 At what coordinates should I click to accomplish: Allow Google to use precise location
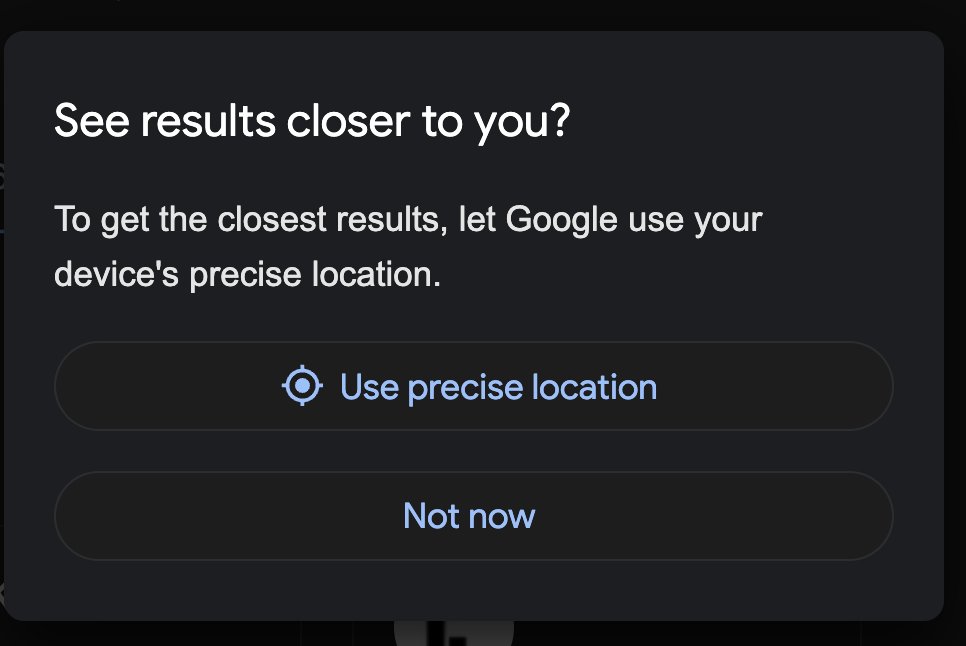coord(474,386)
